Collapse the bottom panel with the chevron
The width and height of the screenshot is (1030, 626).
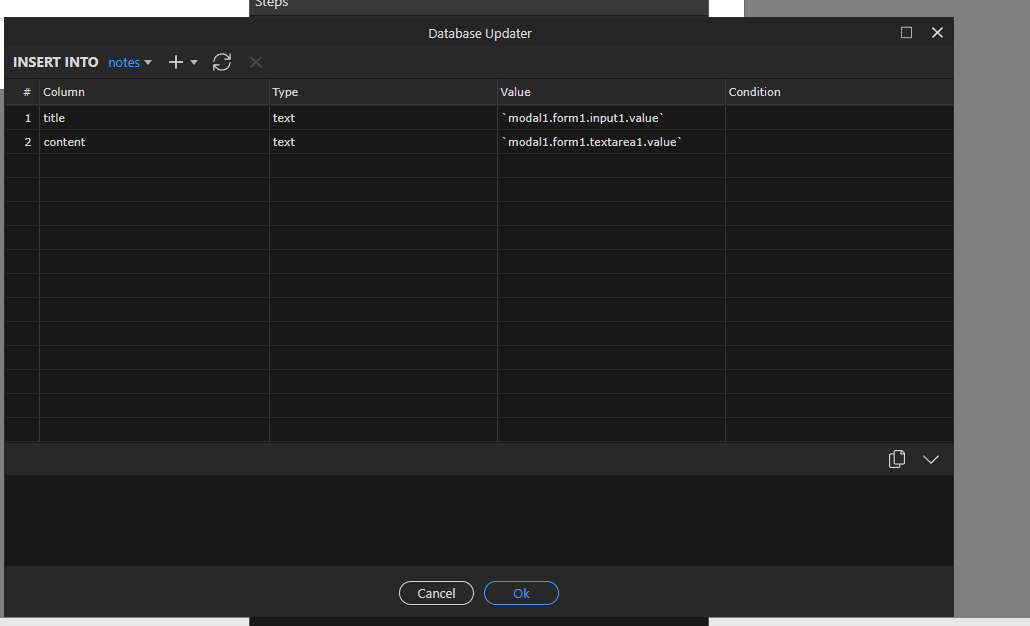[931, 459]
